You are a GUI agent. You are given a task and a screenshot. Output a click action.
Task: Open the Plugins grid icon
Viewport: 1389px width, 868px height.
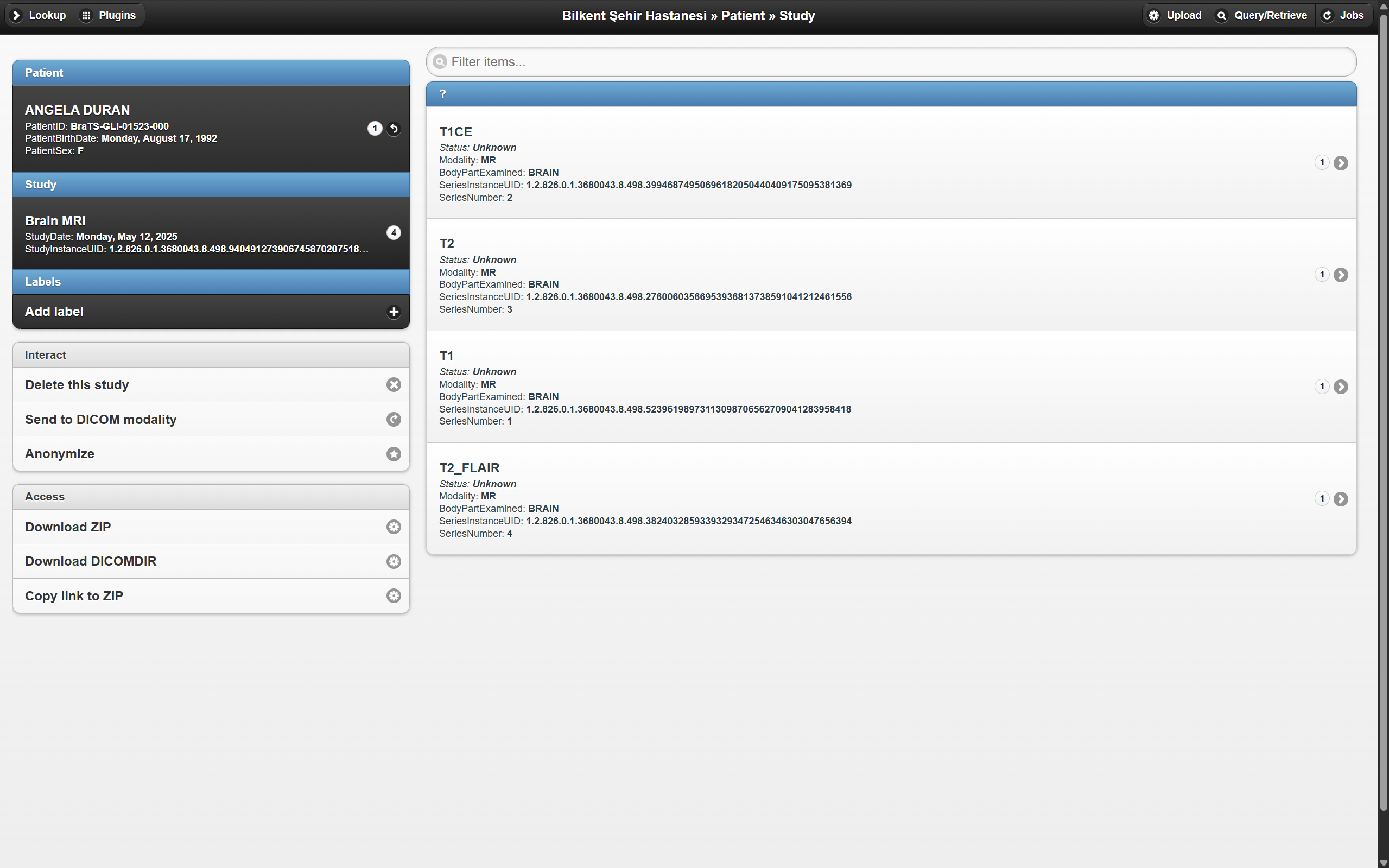87,15
